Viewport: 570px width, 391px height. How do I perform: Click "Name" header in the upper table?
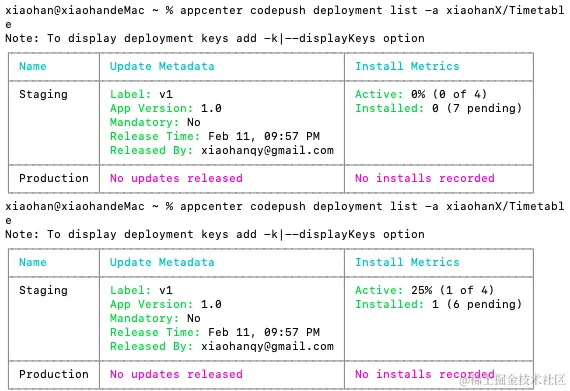[33, 66]
